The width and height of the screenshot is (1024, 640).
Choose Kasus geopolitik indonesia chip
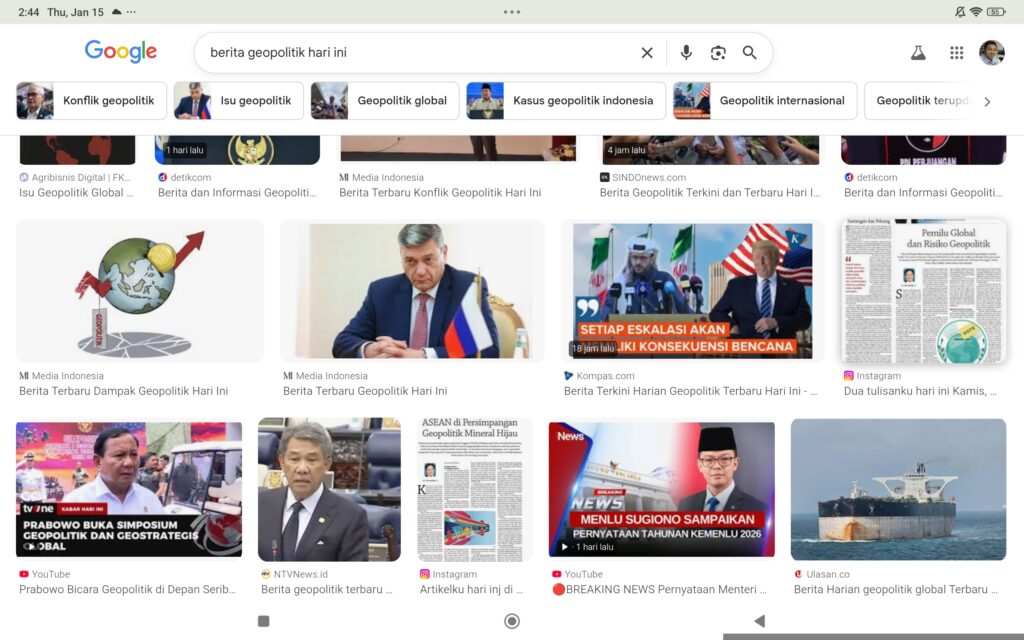pos(566,101)
